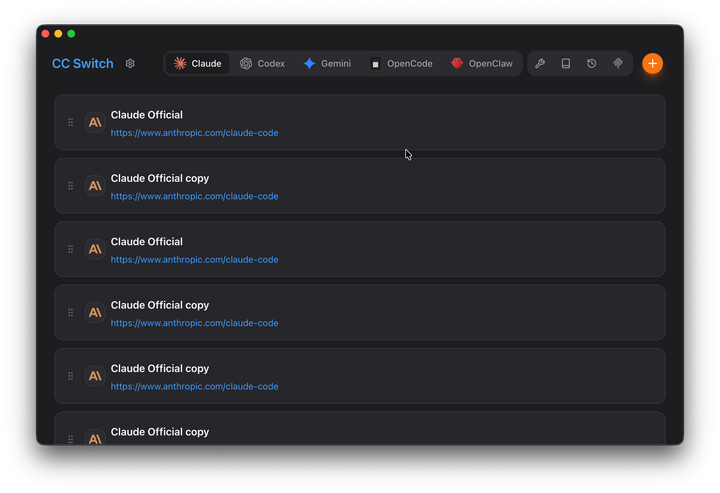
Task: Open the book icon in toolbar
Action: [566, 63]
